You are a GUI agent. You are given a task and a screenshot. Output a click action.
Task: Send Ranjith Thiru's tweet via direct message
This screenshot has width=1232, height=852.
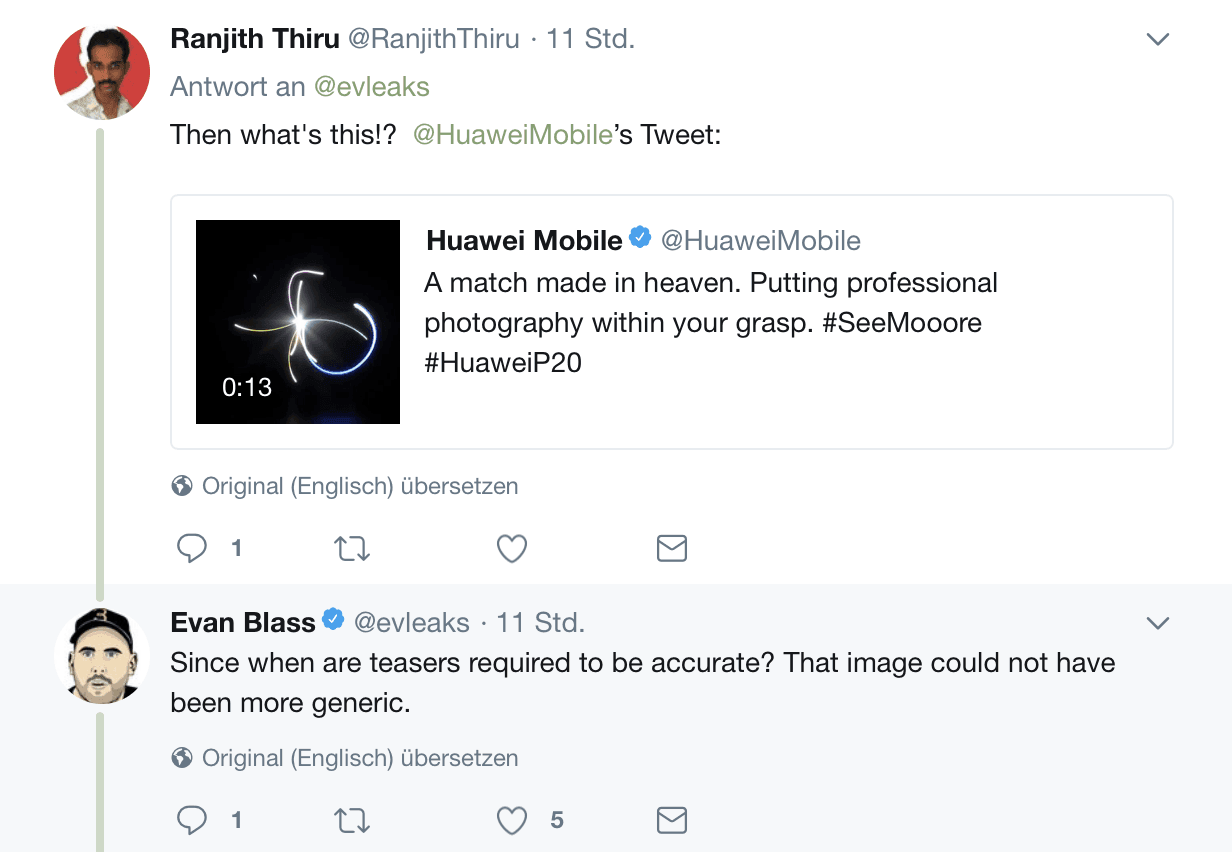pos(672,548)
